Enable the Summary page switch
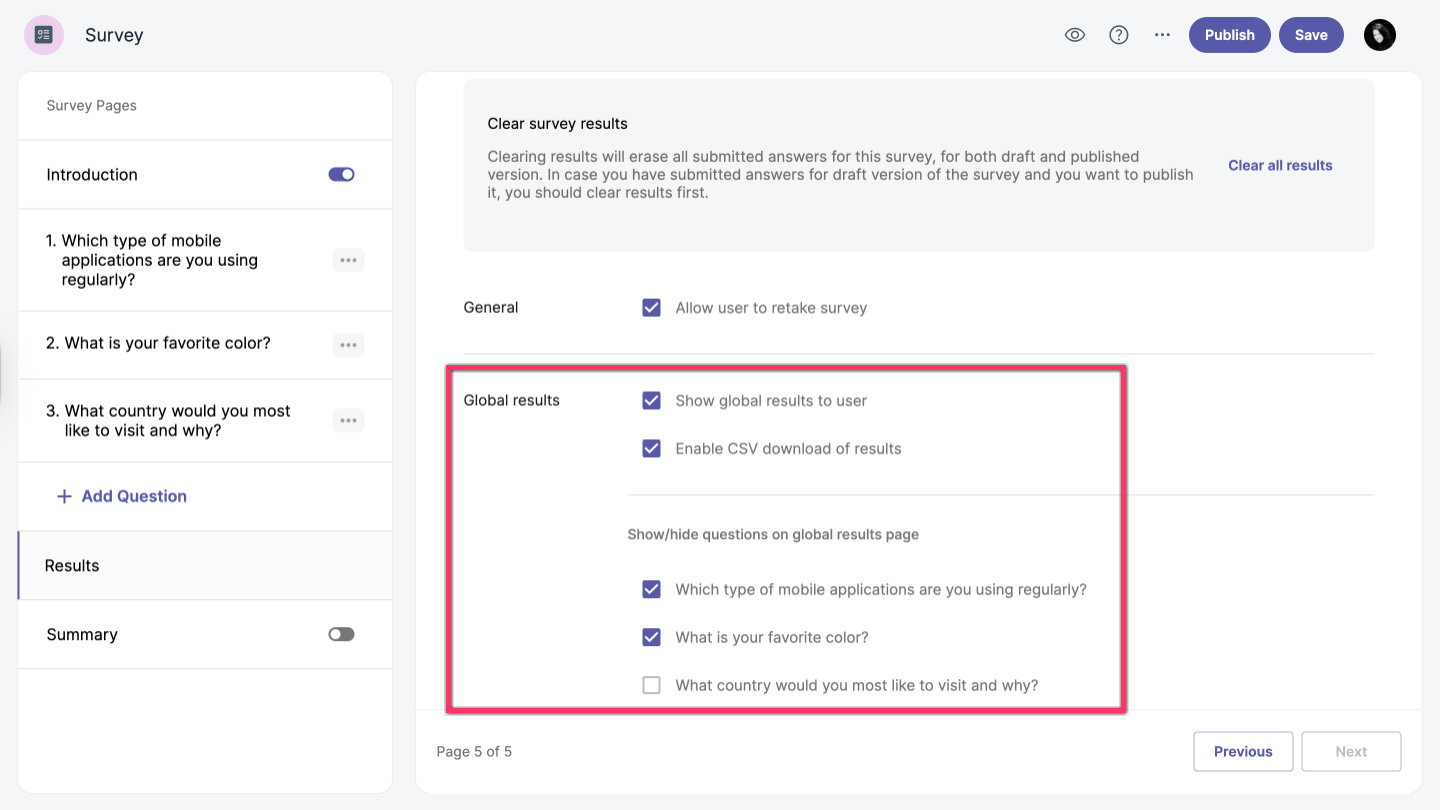 341,635
